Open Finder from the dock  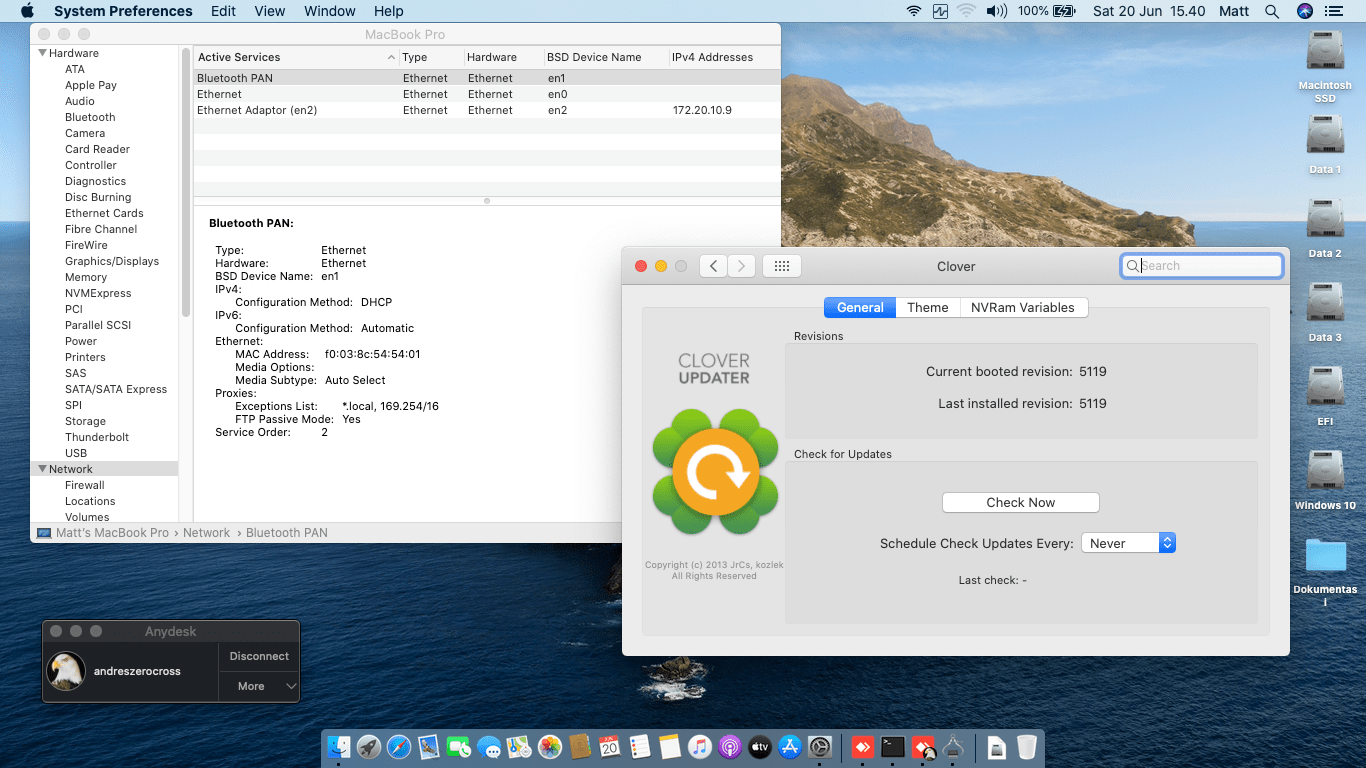(340, 747)
